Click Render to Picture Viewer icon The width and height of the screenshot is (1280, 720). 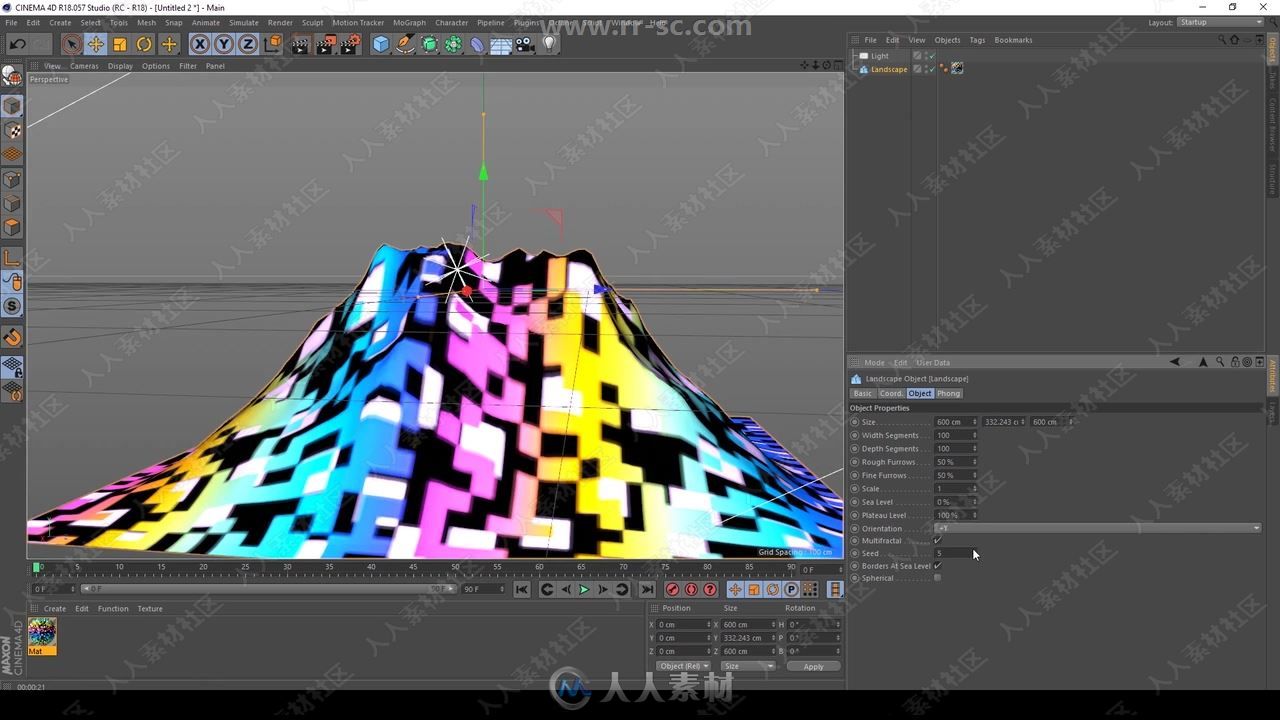pos(326,44)
